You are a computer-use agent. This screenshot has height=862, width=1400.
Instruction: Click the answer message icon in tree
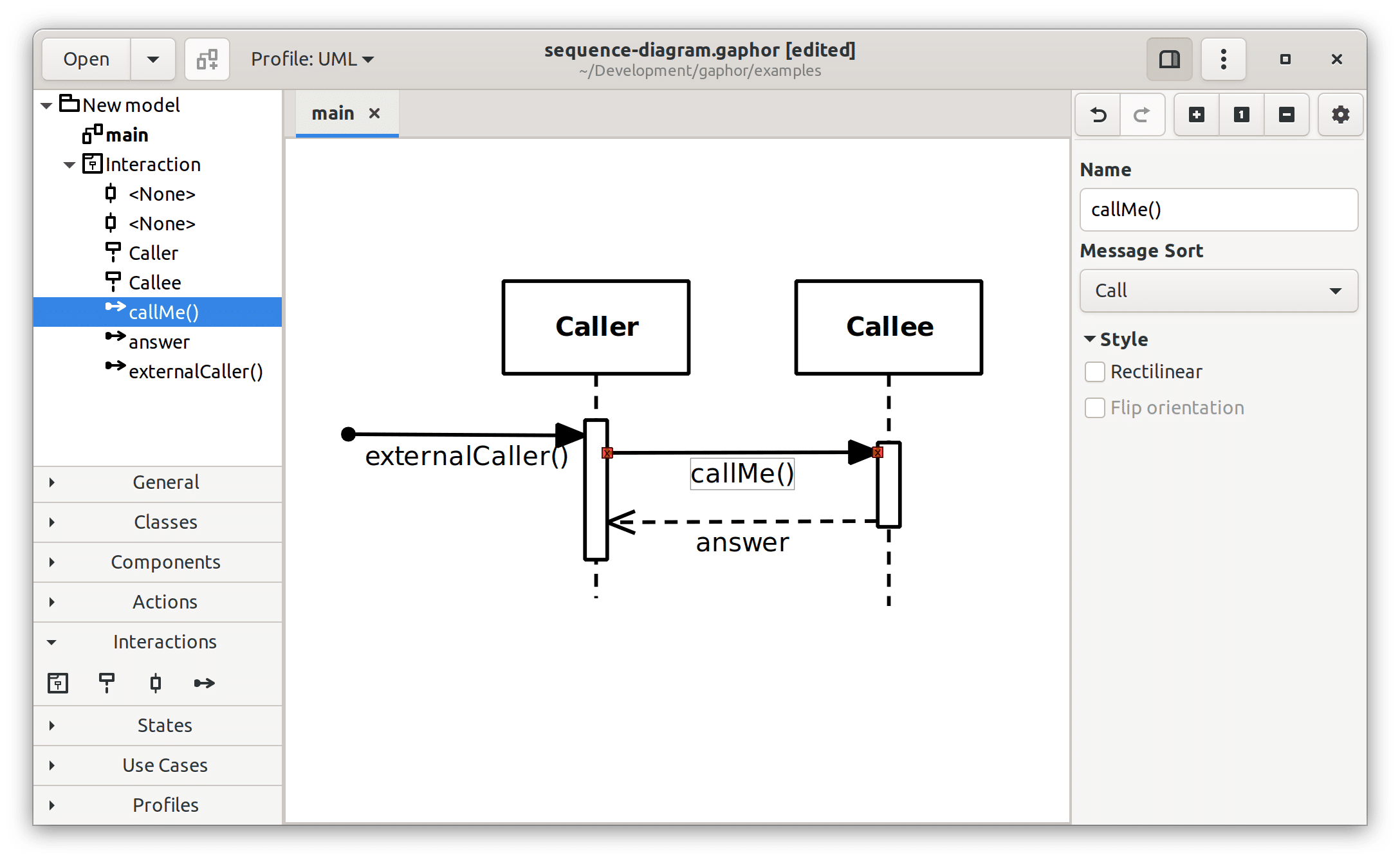(116, 336)
